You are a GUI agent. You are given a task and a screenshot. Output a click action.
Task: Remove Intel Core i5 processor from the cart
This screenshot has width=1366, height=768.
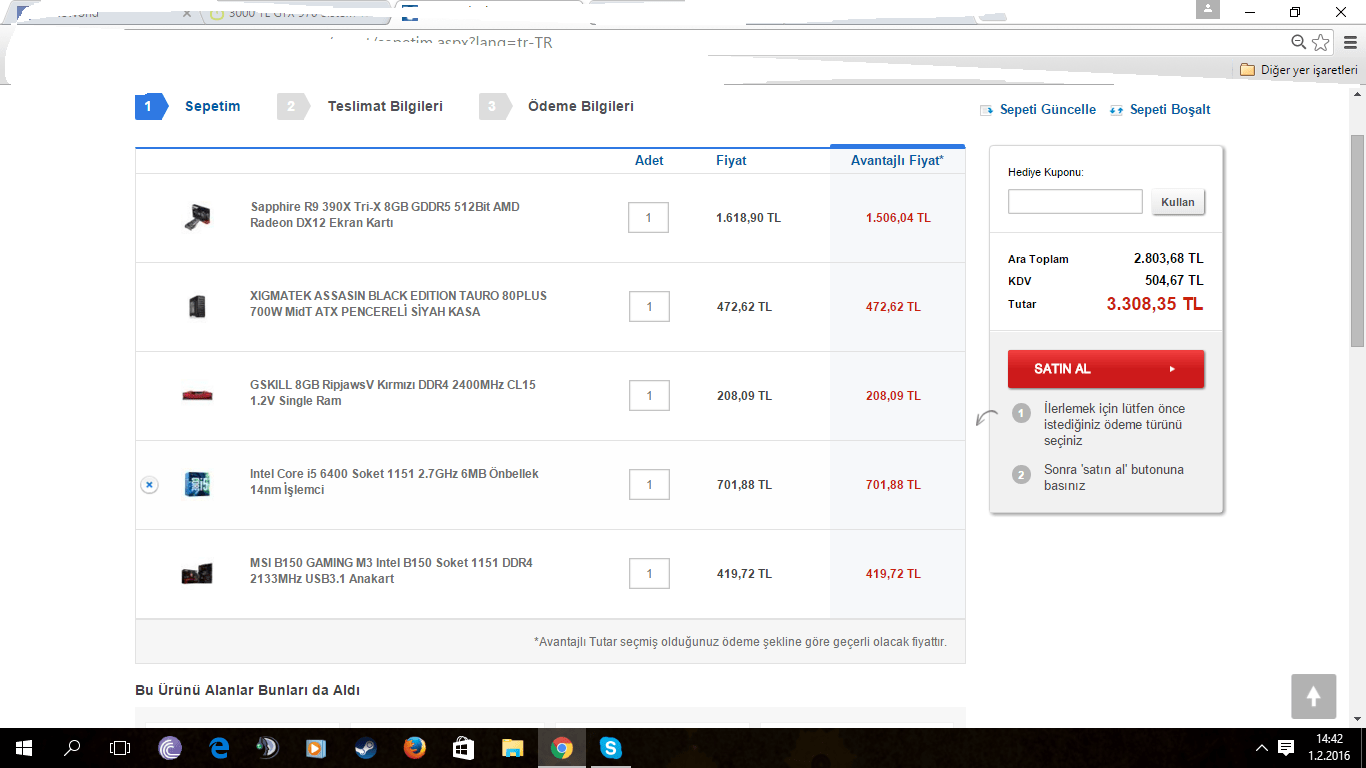pyautogui.click(x=148, y=485)
